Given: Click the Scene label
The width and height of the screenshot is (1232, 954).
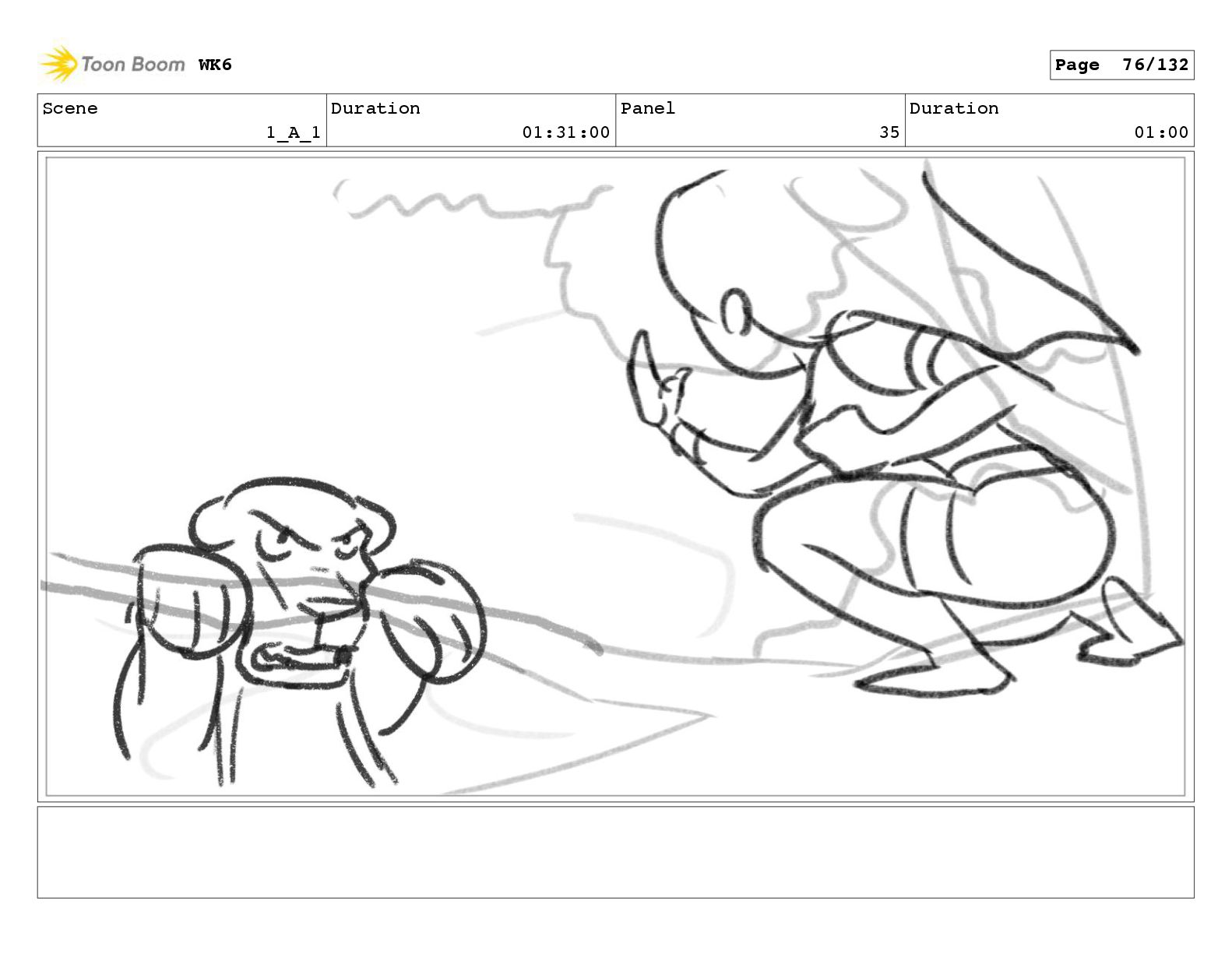Looking at the screenshot, I should coord(70,108).
